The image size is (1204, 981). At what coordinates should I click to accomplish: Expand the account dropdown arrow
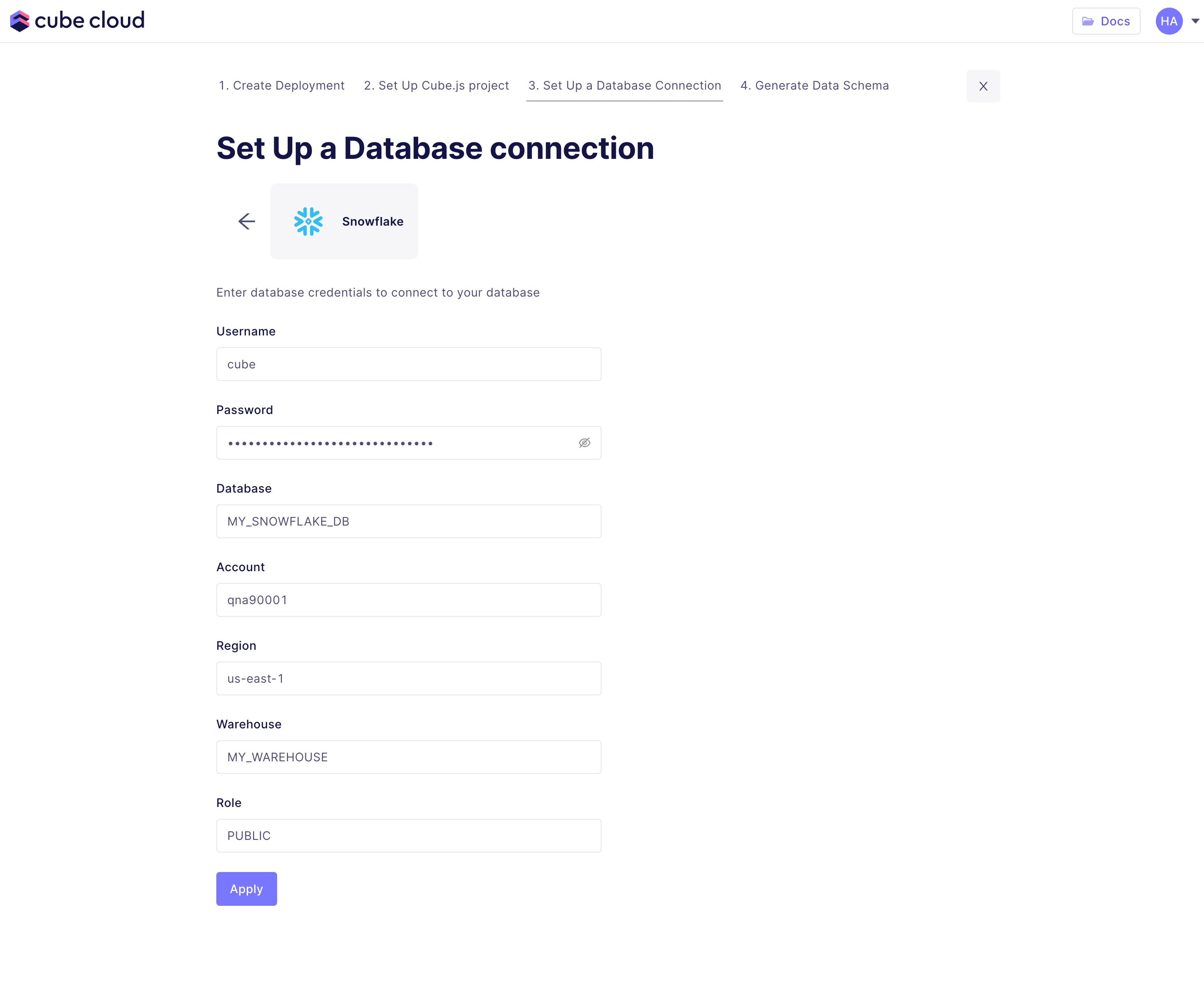tap(1195, 22)
